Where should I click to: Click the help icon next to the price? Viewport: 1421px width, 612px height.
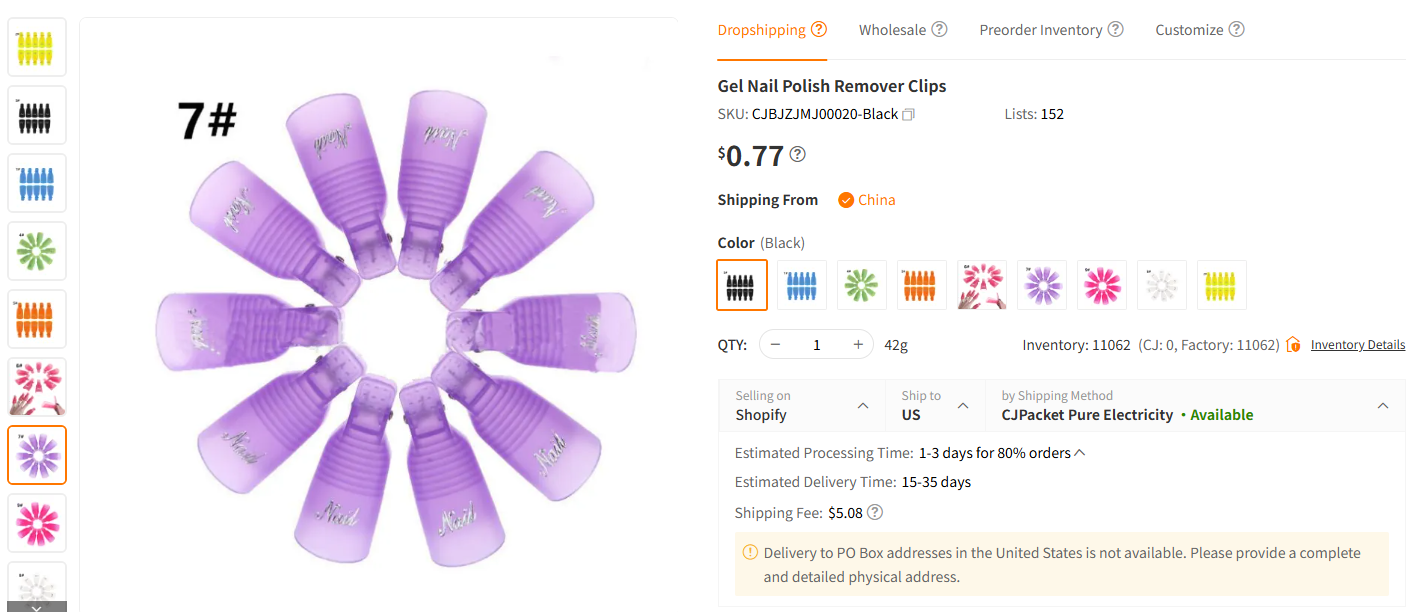tap(797, 155)
